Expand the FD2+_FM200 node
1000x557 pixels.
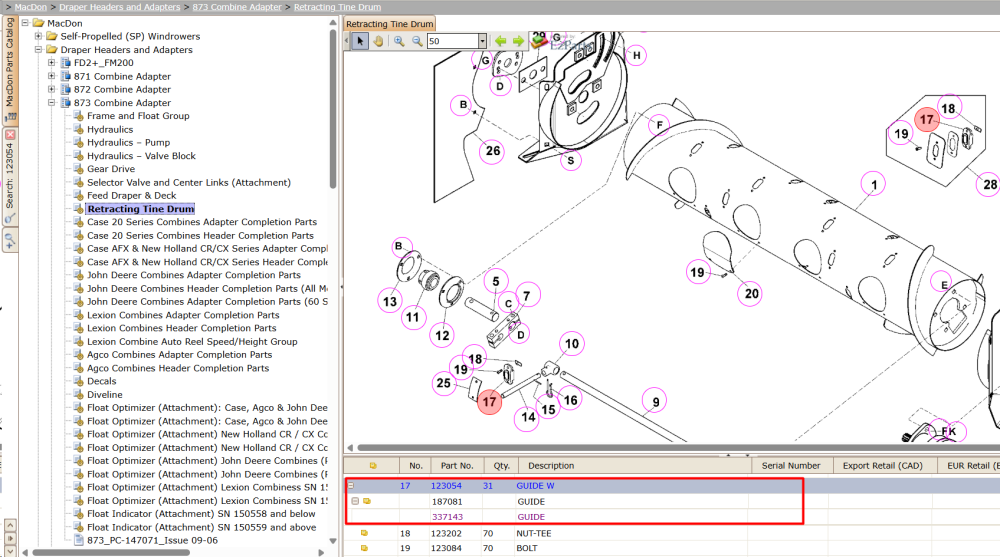pyautogui.click(x=52, y=63)
